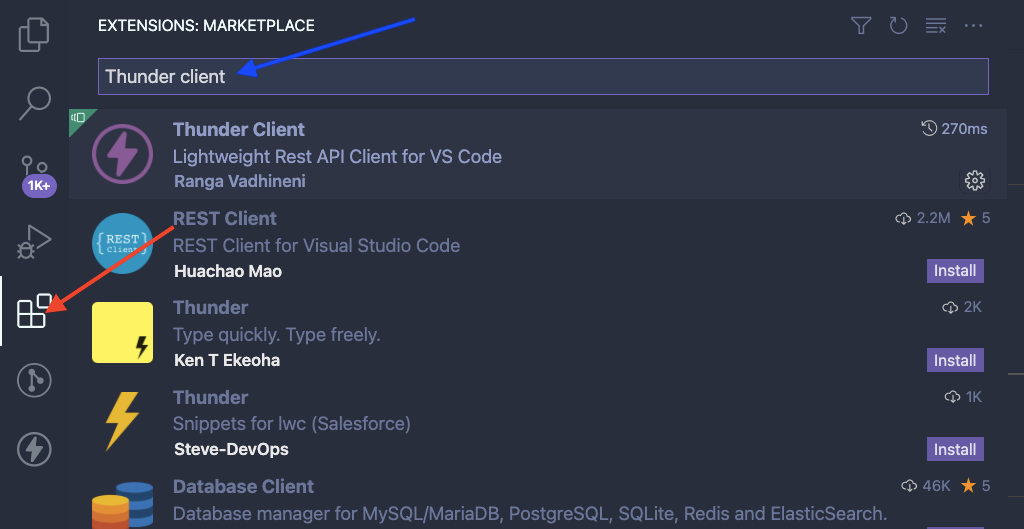Install the REST Client extension
The width and height of the screenshot is (1024, 529).
coord(955,270)
